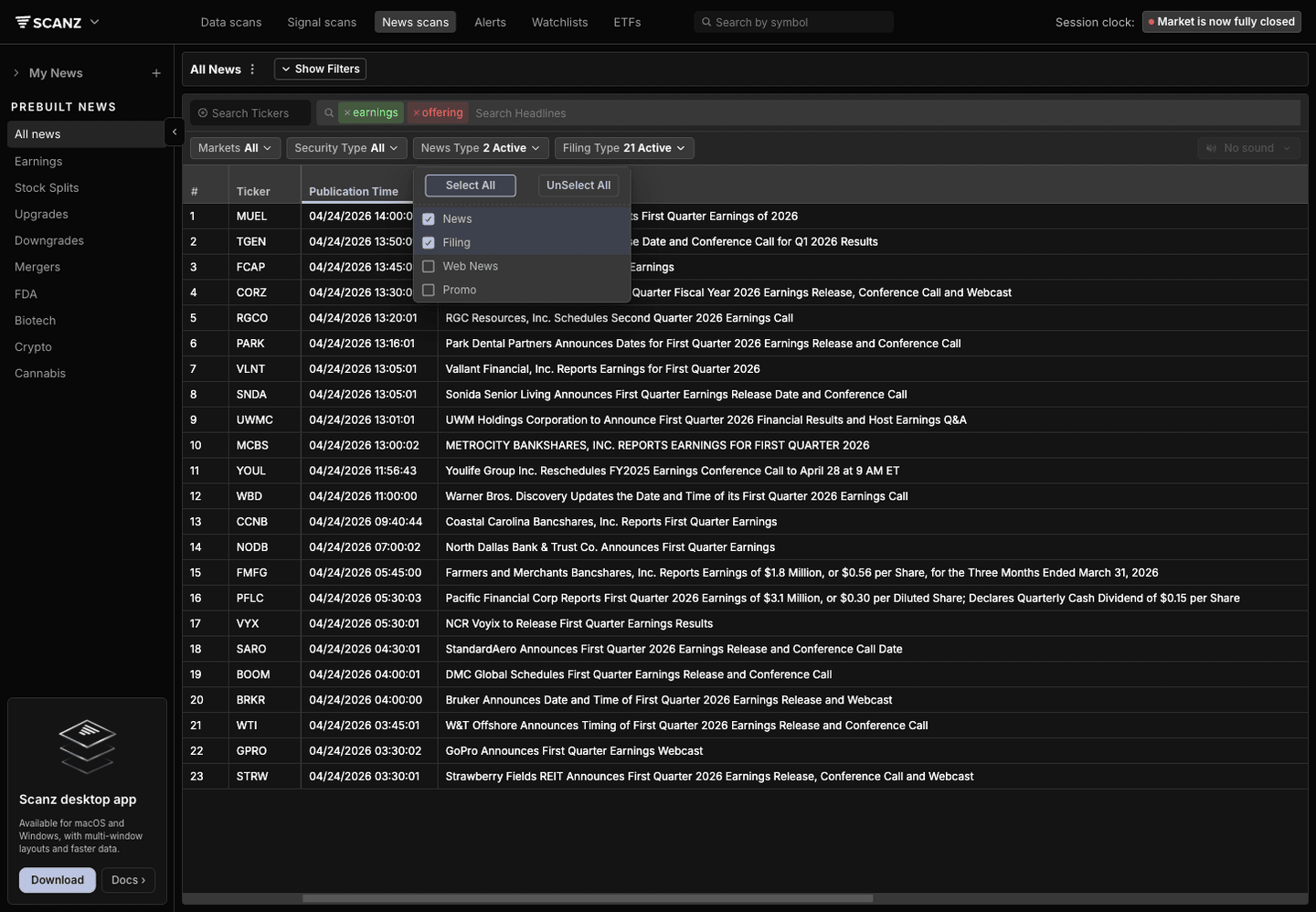Open the Vallant Financial earnings headline
This screenshot has height=912, width=1316.
point(602,369)
